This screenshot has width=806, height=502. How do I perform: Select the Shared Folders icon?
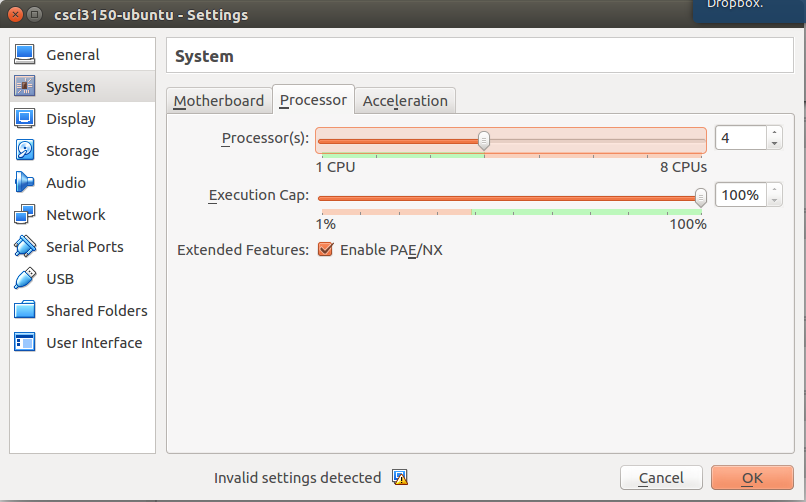tap(25, 311)
